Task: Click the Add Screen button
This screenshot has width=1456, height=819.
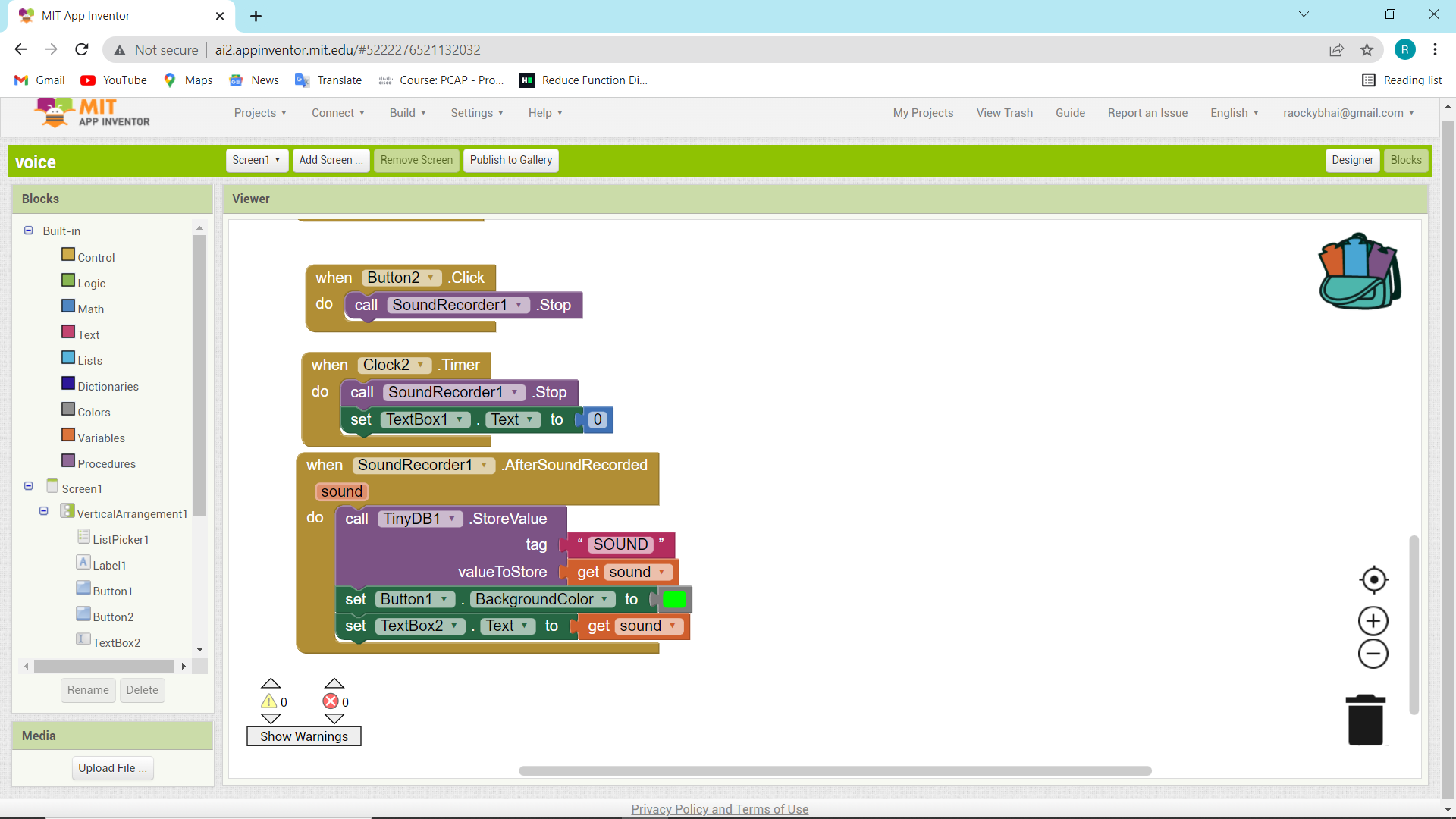Action: click(331, 160)
